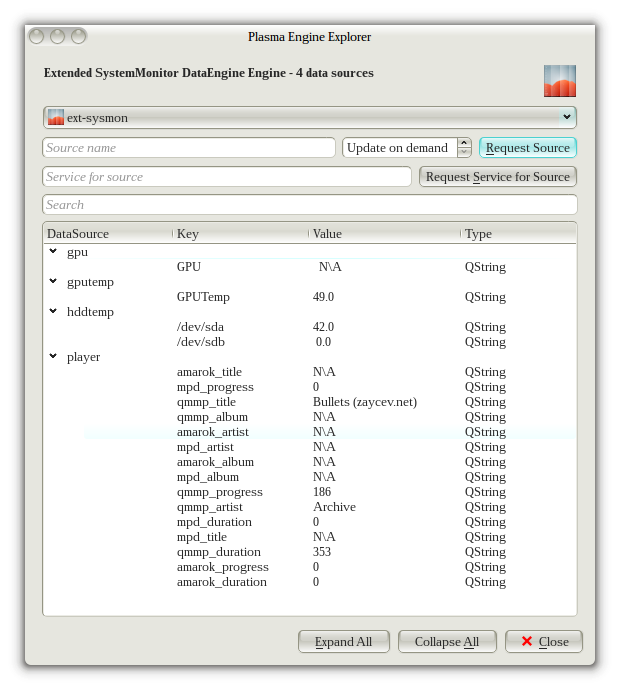Collapse the gpu data source
The height and width of the screenshot is (690, 620).
(52, 252)
